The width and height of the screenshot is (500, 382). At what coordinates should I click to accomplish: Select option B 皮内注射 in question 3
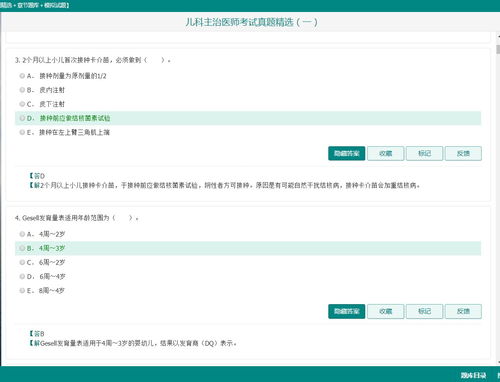pos(22,90)
